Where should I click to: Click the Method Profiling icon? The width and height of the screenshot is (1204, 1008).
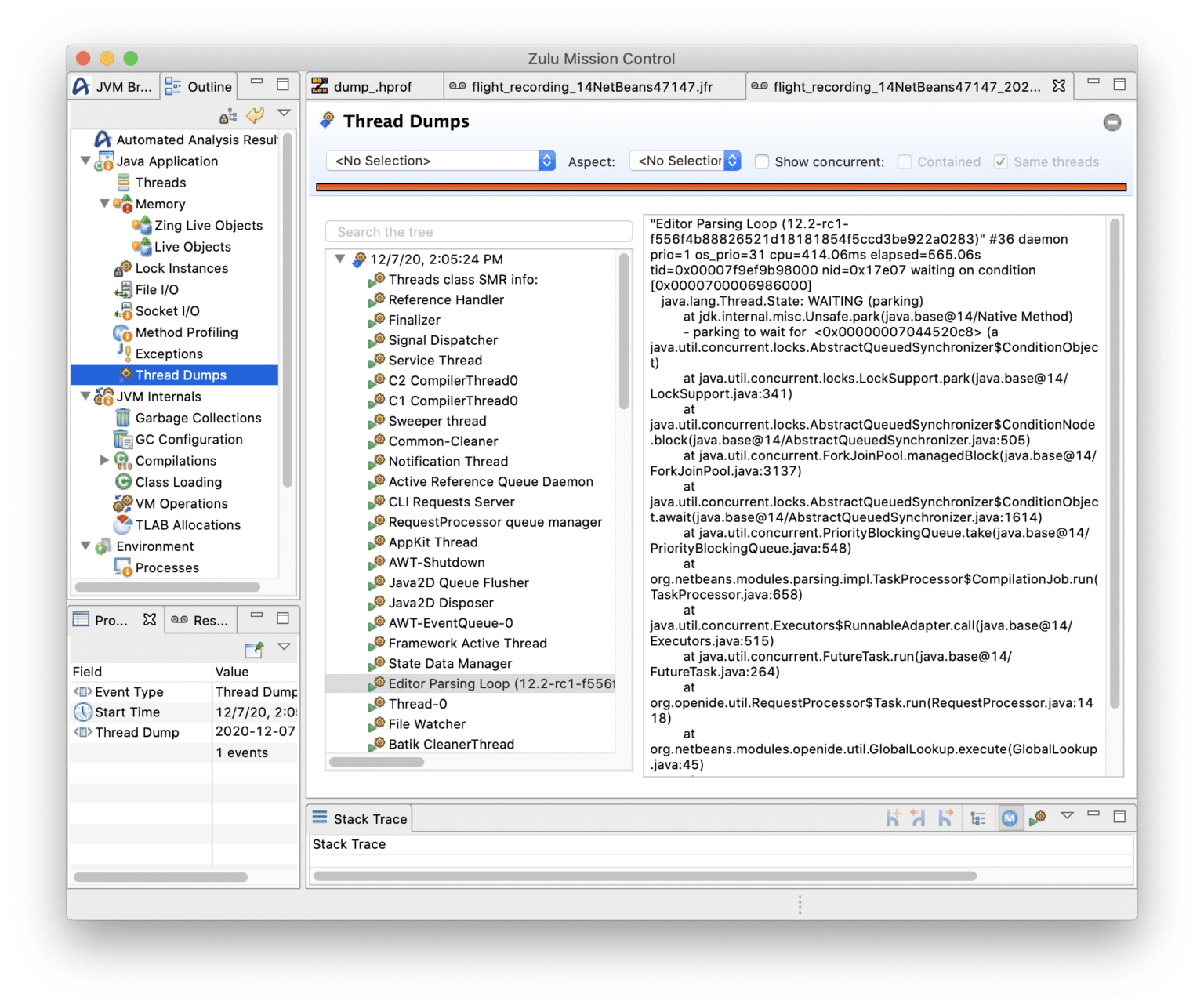122,332
